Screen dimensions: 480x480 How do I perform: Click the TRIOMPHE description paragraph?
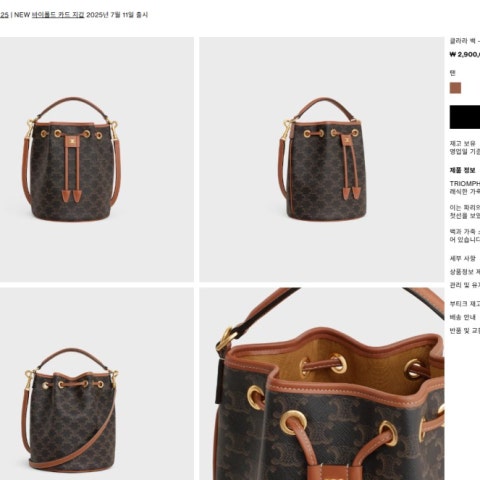(465, 188)
